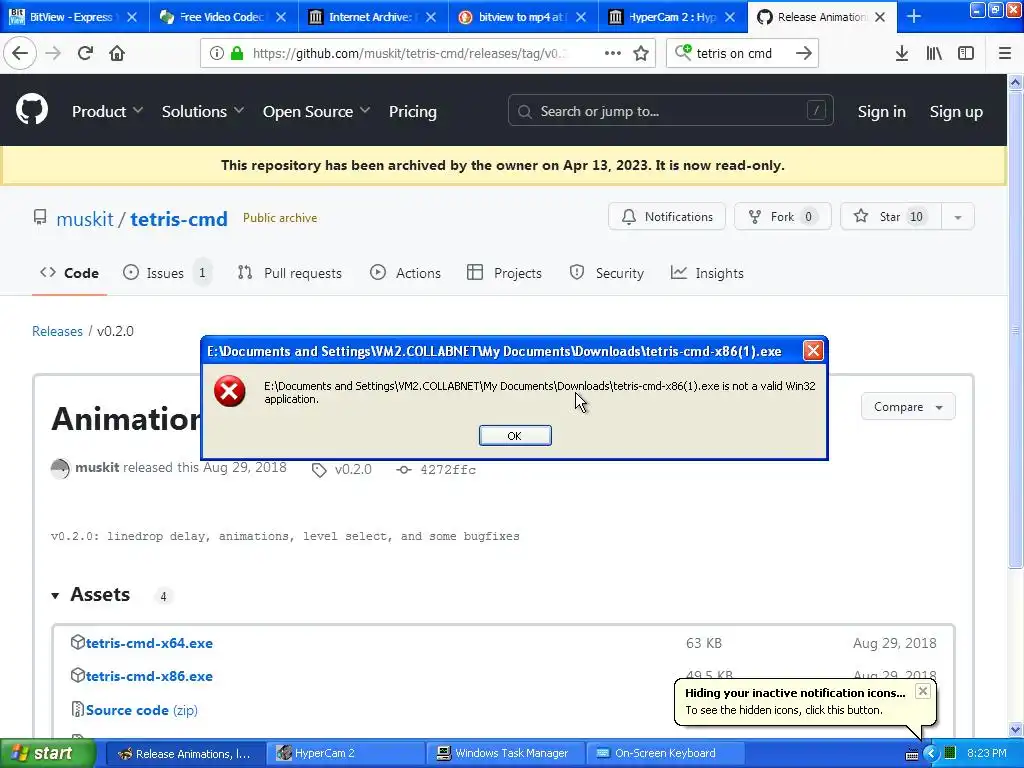The width and height of the screenshot is (1024, 768).
Task: Reload the page with the refresh icon
Action: click(x=85, y=54)
